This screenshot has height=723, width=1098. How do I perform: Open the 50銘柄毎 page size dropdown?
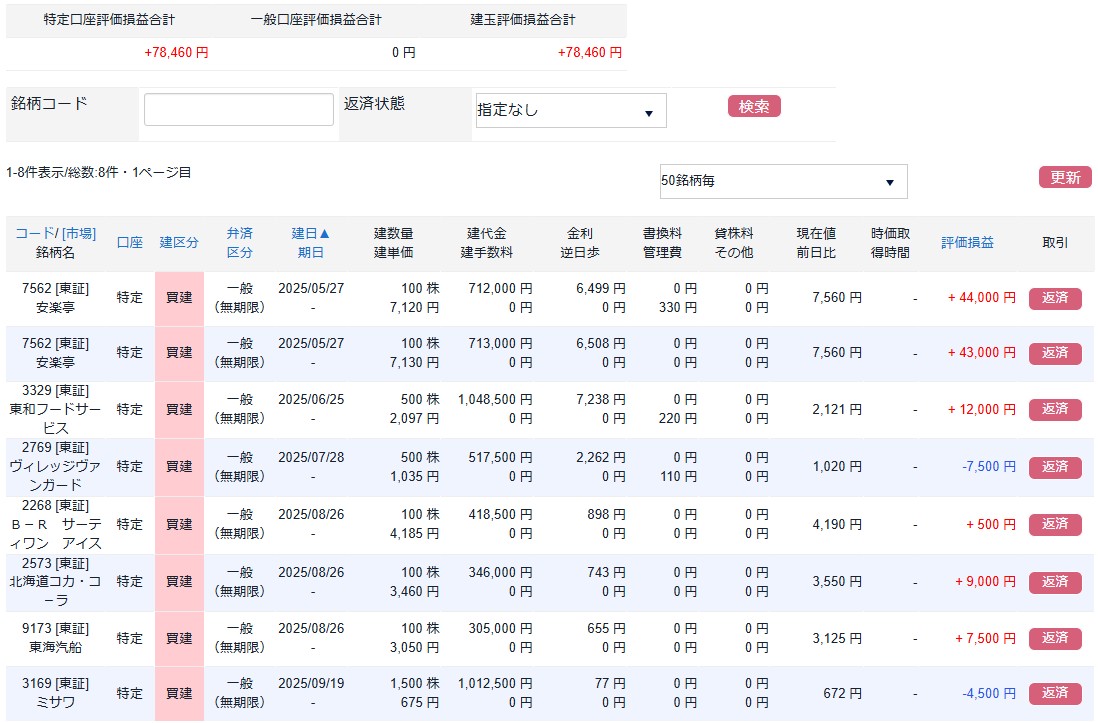click(x=783, y=182)
